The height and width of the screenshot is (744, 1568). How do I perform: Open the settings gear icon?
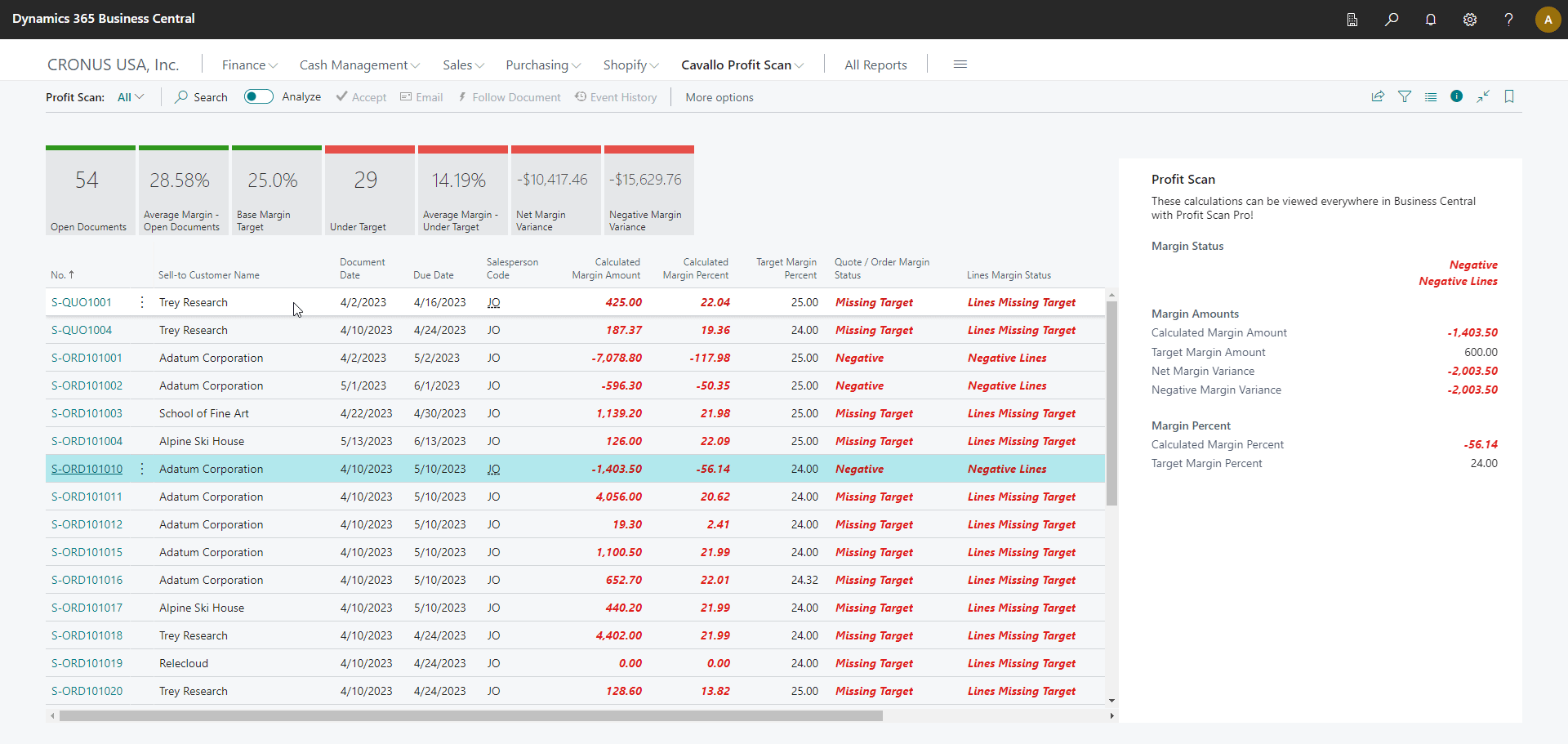[x=1470, y=20]
